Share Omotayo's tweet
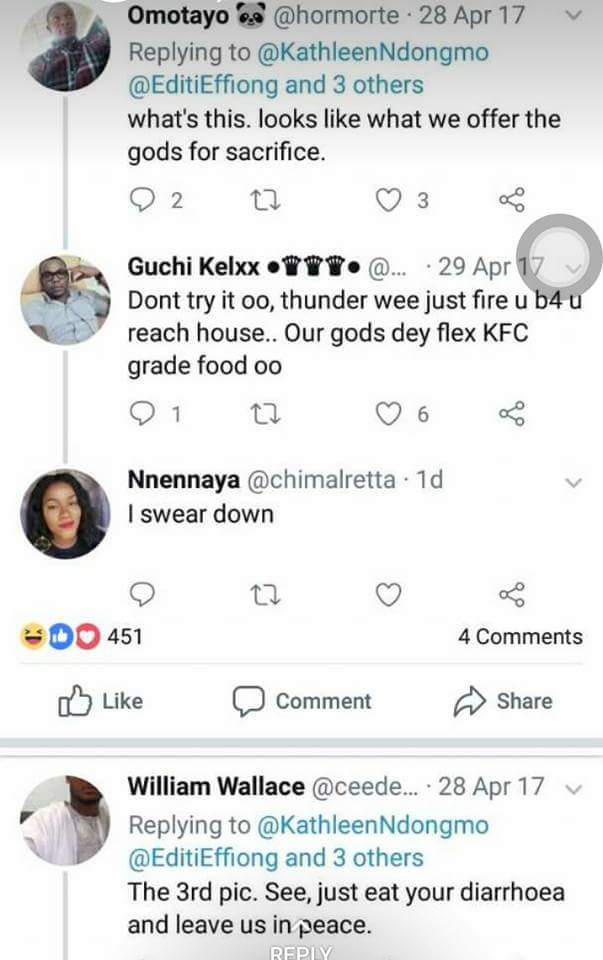 [511, 200]
